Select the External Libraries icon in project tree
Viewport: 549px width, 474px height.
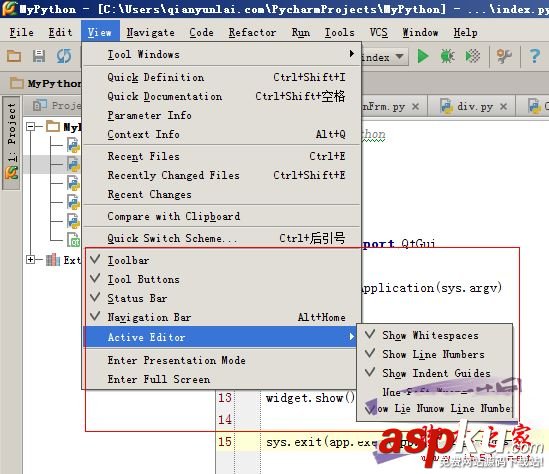[53, 260]
